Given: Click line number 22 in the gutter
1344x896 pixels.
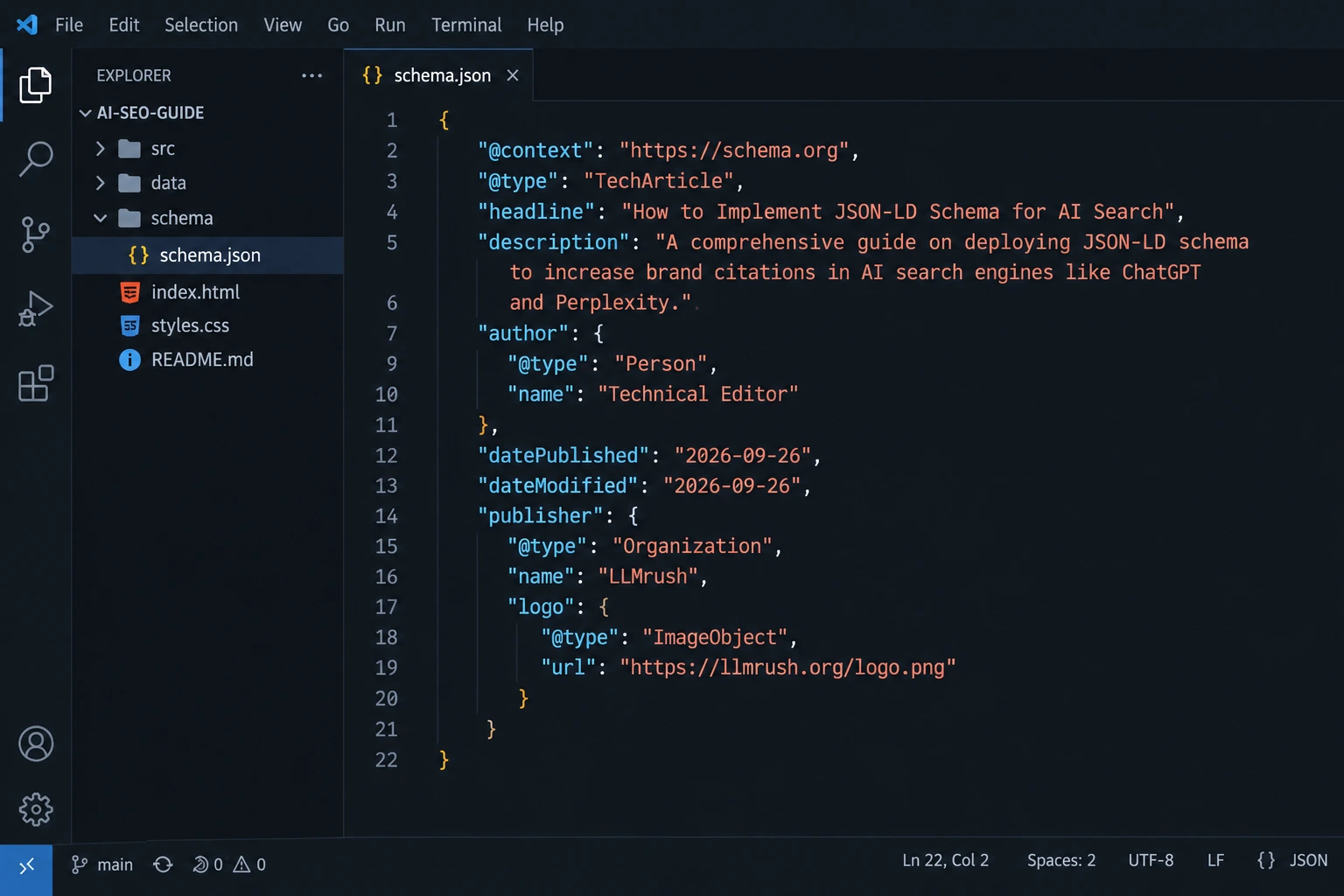Looking at the screenshot, I should pos(386,759).
